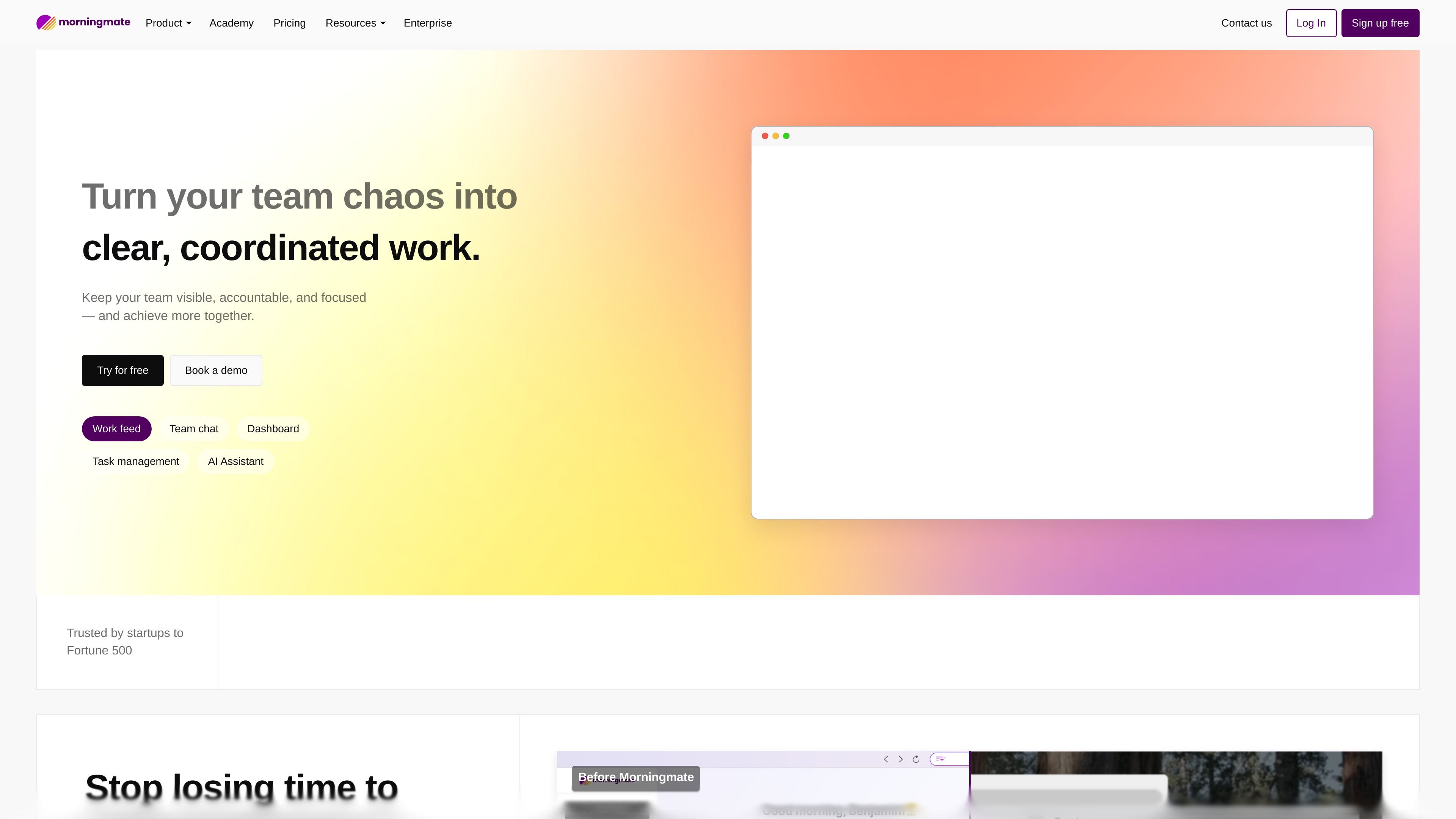Screen dimensions: 1456x819
Task: Click the "Keep your team visible" subheading
Action: click(224, 306)
